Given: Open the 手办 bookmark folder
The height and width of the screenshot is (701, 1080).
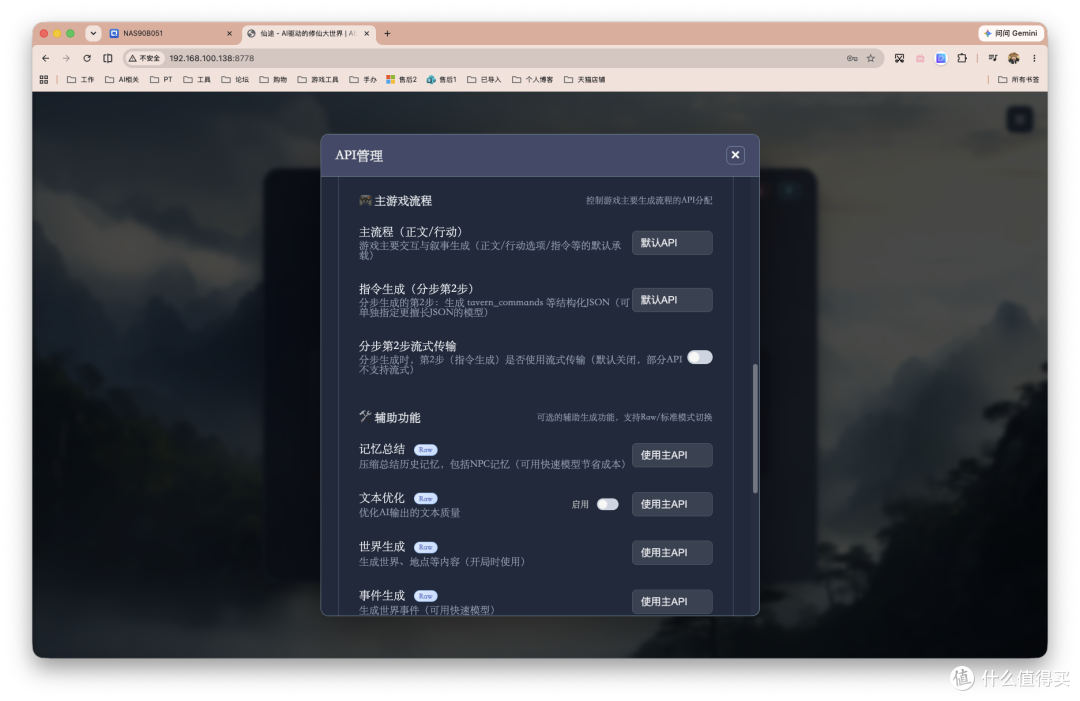Looking at the screenshot, I should tap(363, 80).
